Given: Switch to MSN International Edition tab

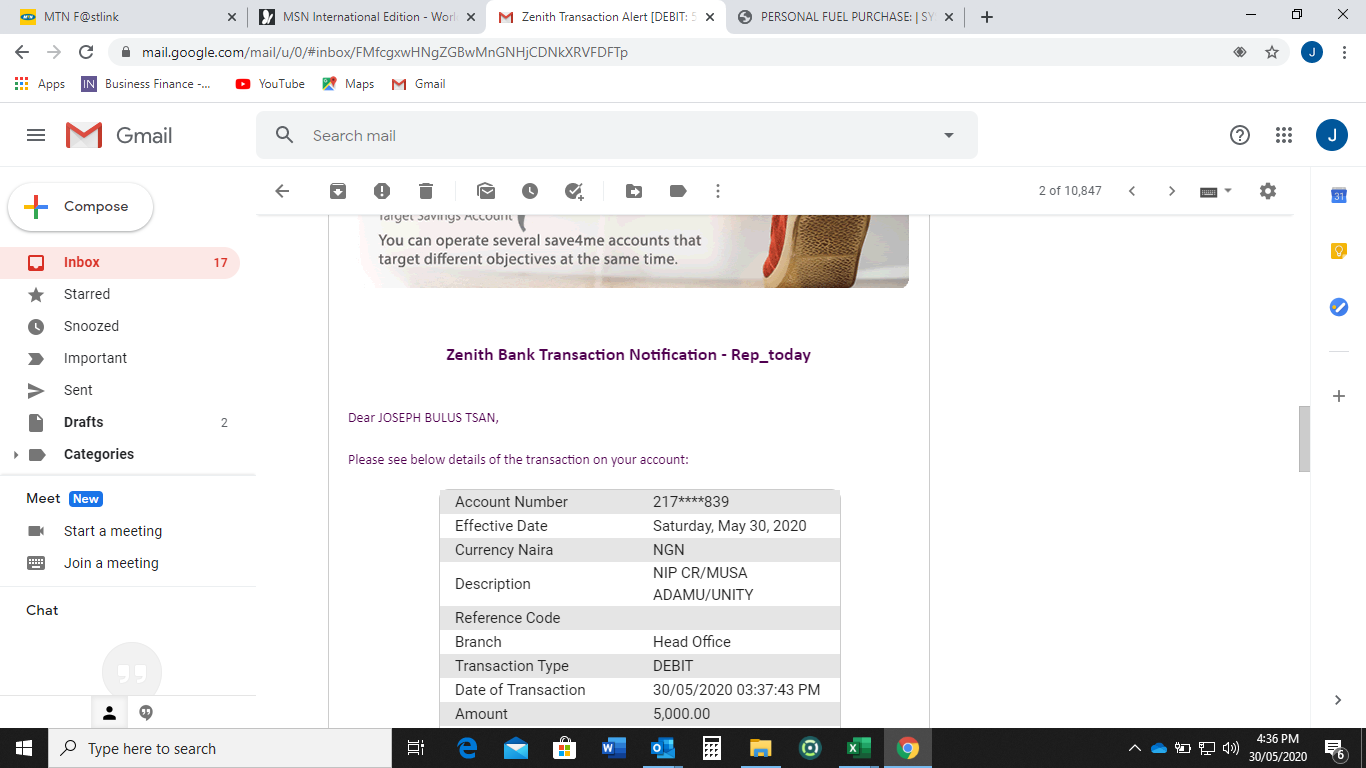Looking at the screenshot, I should (365, 17).
